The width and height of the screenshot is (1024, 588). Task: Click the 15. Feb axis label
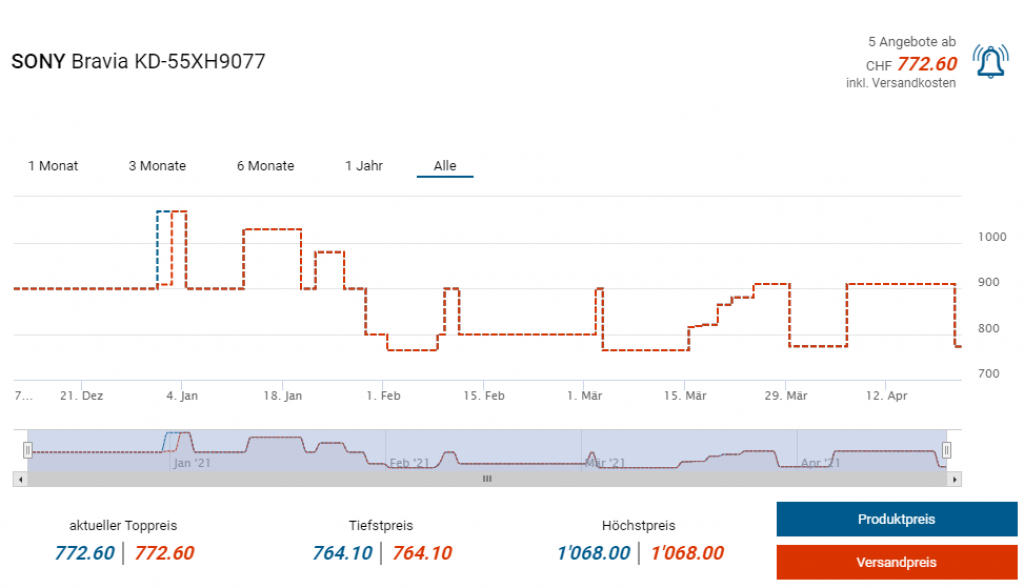coord(484,396)
